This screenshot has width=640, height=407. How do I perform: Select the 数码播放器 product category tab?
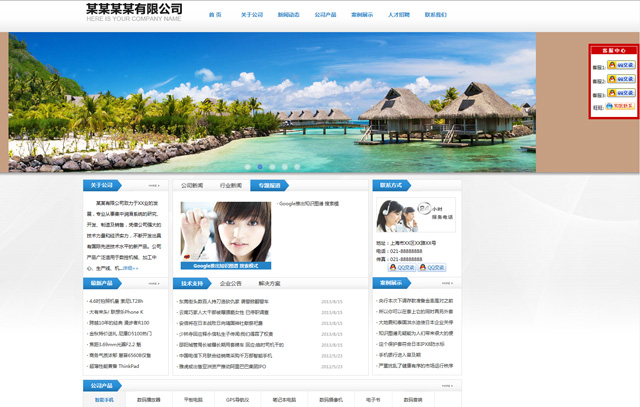point(149,400)
